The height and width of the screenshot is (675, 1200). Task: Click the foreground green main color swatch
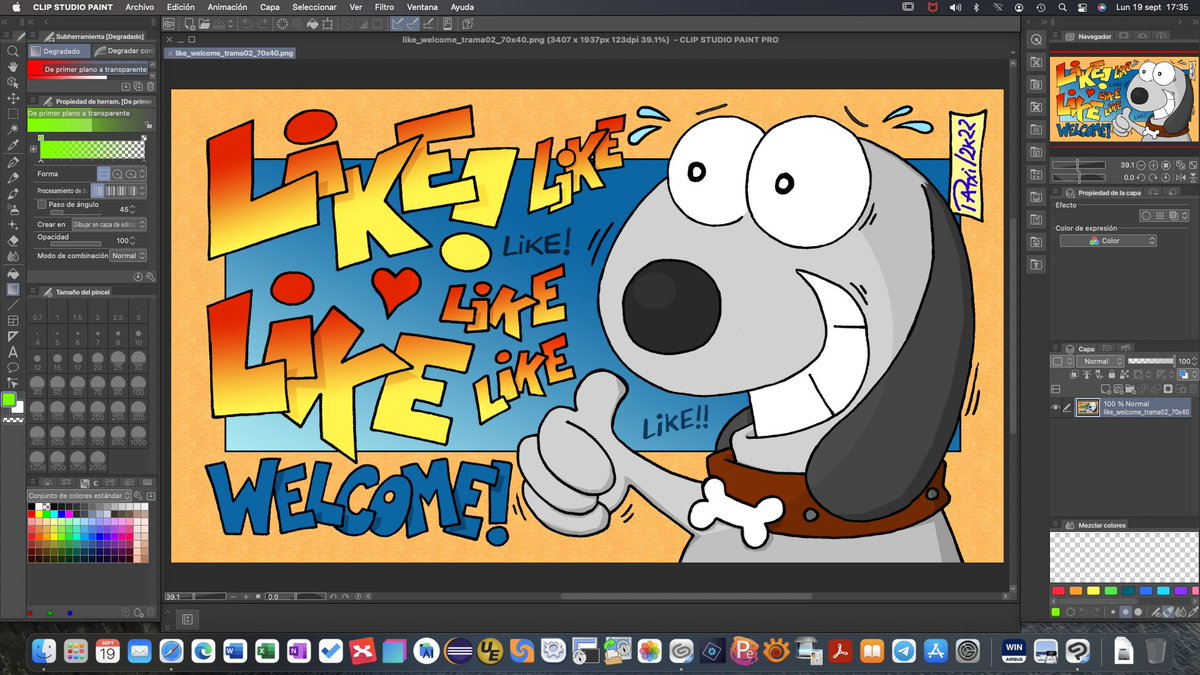coord(9,400)
